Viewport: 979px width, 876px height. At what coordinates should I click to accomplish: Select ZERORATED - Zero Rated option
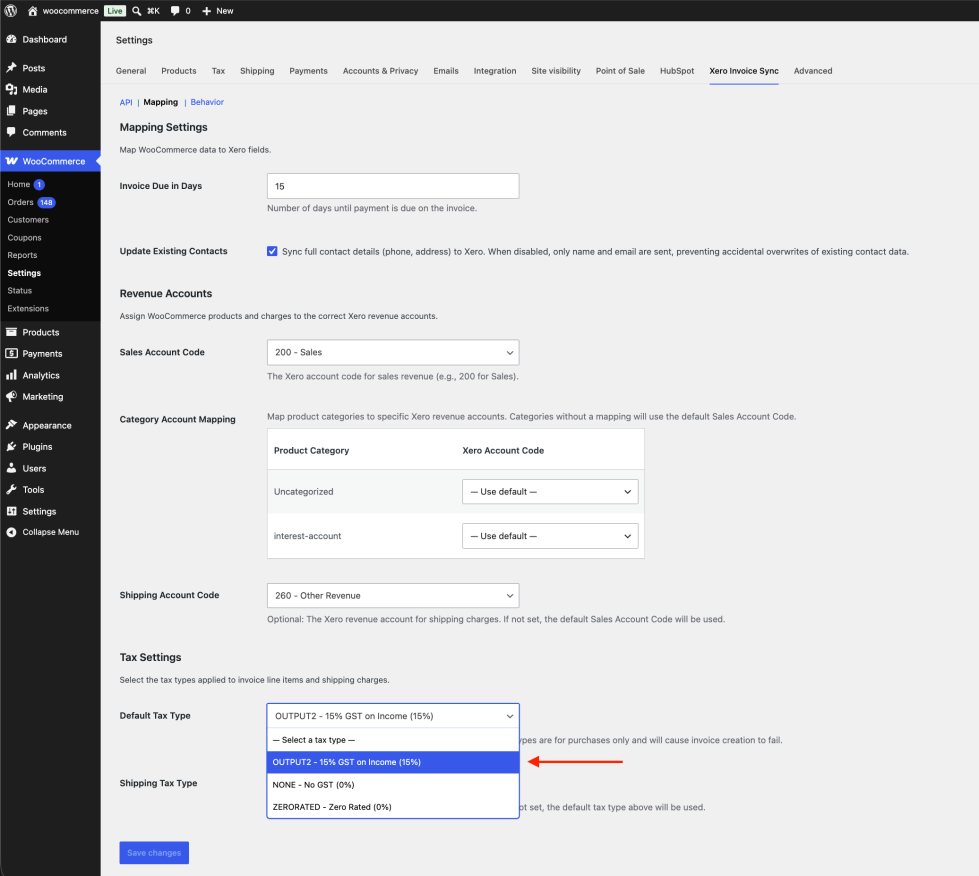393,807
